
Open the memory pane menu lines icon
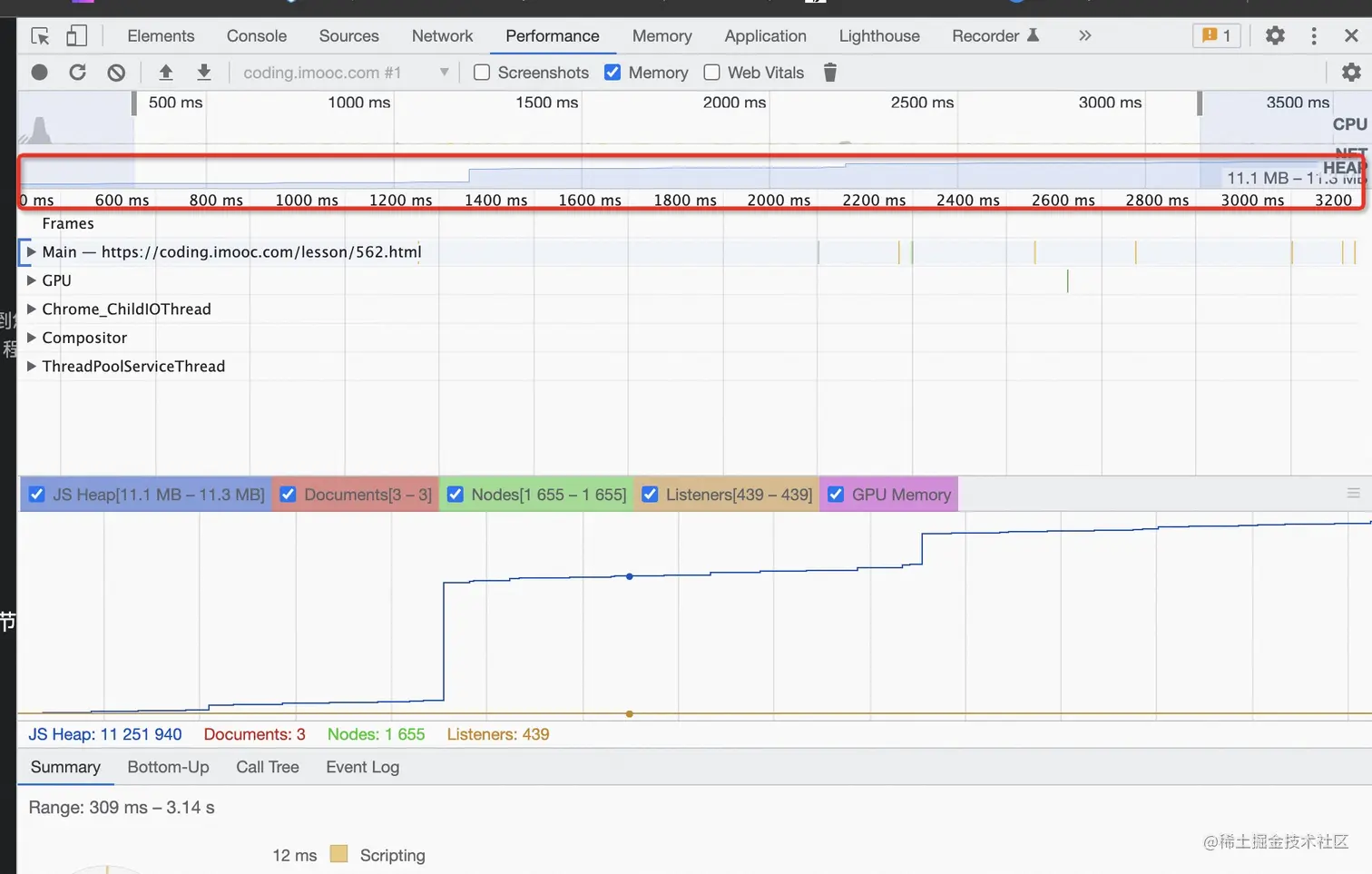tap(1353, 494)
